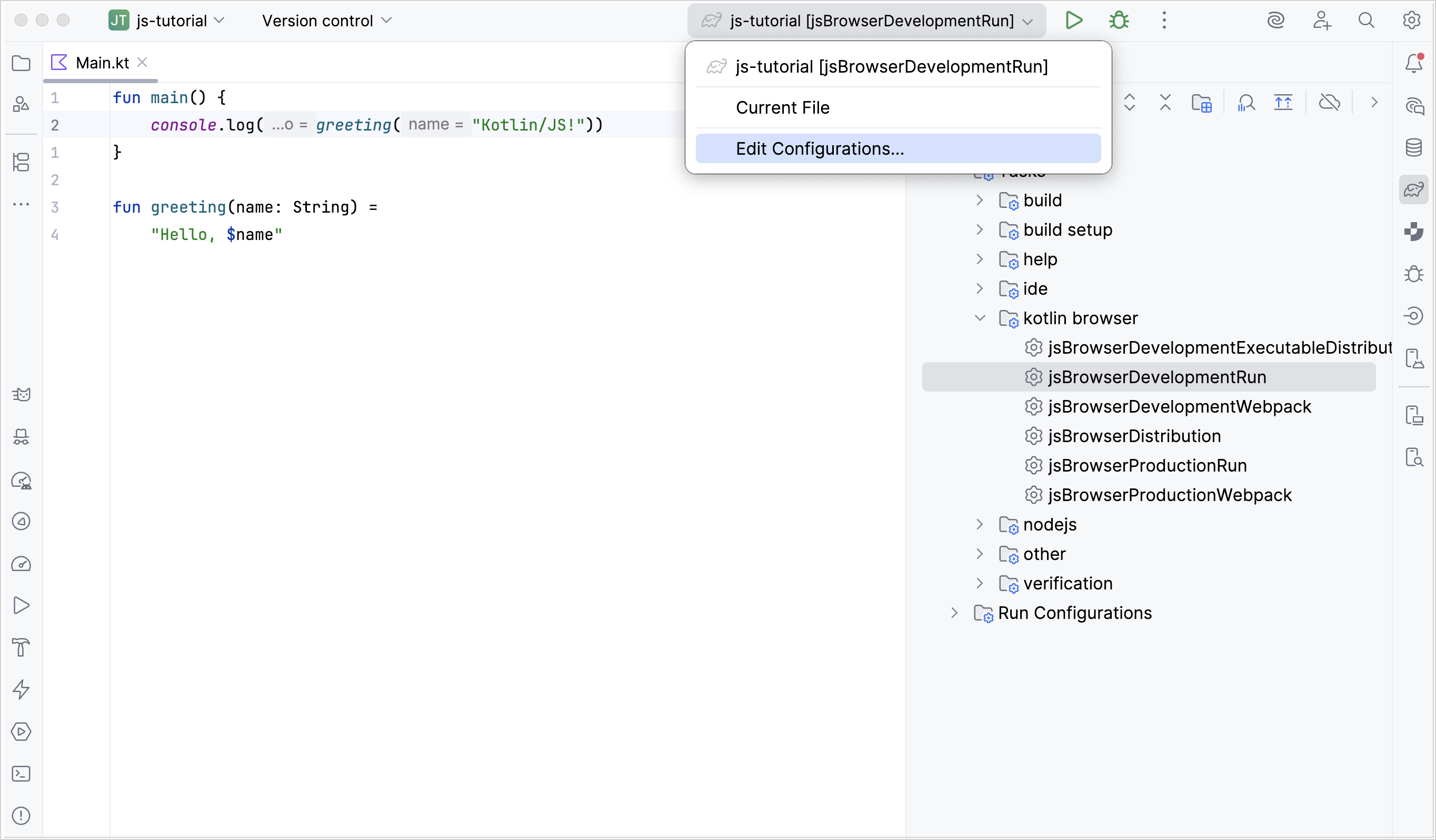Image resolution: width=1436 pixels, height=840 pixels.
Task: Start Code With Me session
Action: pyautogui.click(x=1323, y=20)
